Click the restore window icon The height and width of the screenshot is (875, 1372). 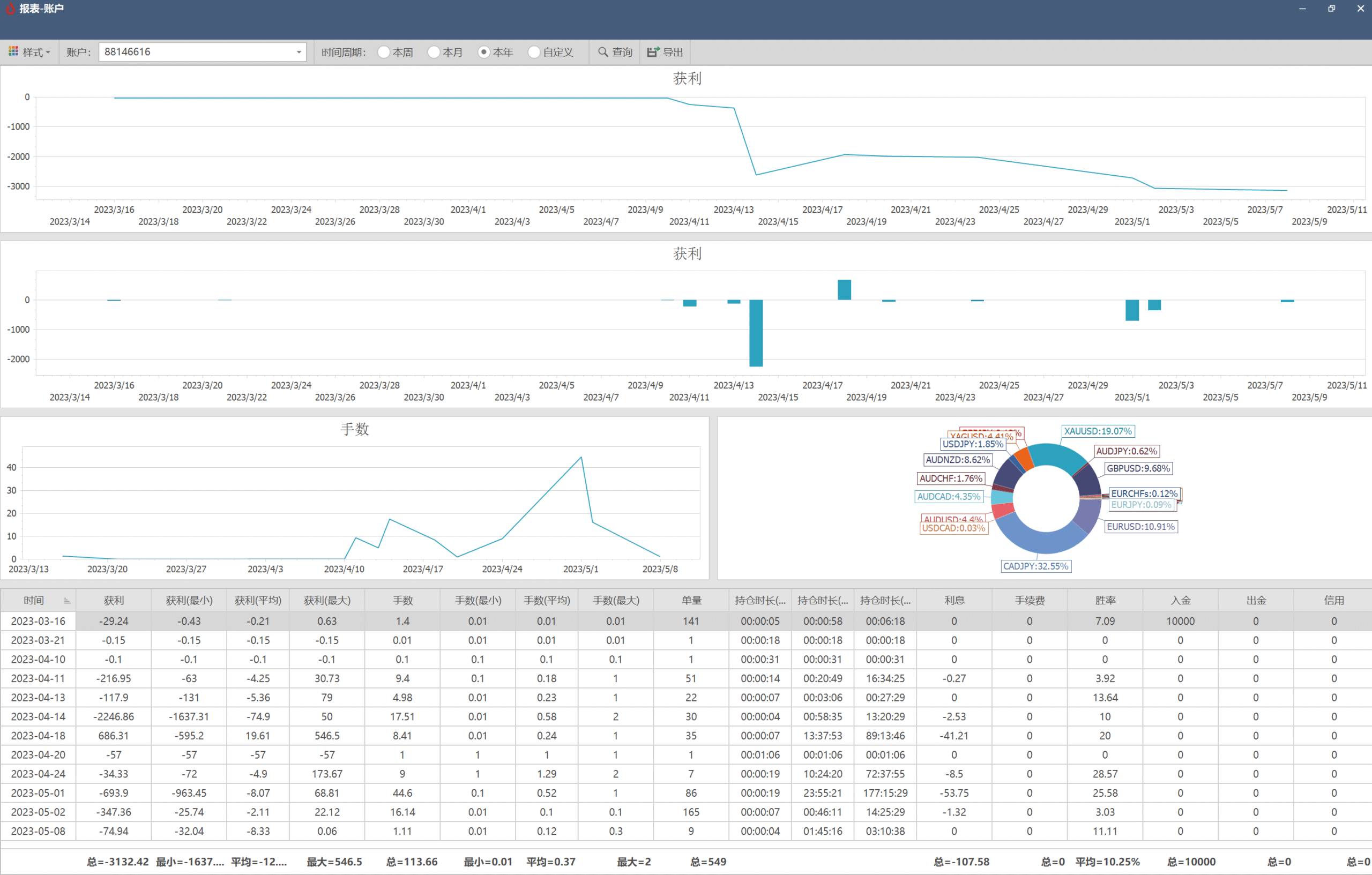click(1332, 9)
